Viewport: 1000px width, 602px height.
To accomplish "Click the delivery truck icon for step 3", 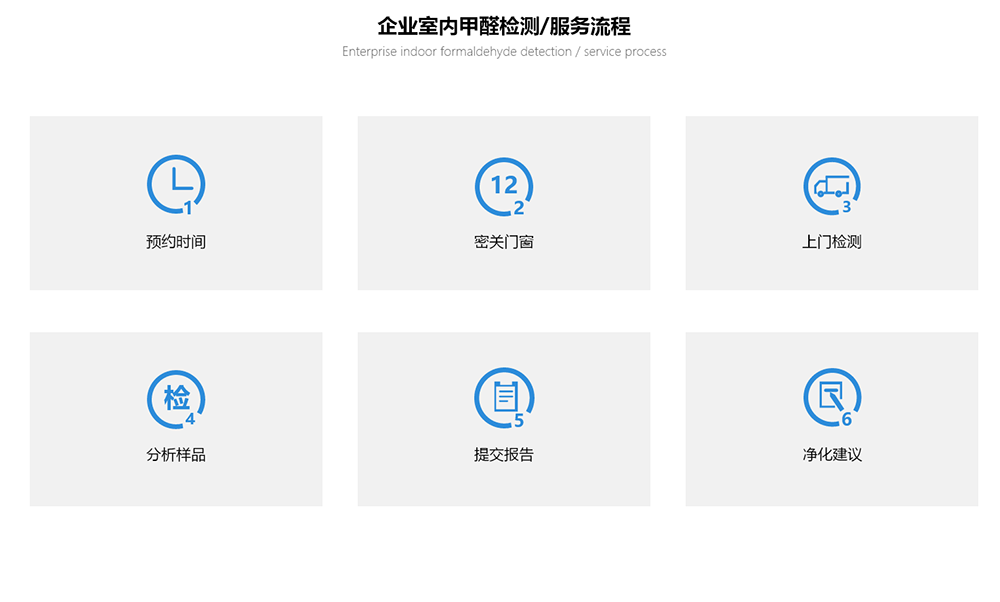I will tap(832, 186).
